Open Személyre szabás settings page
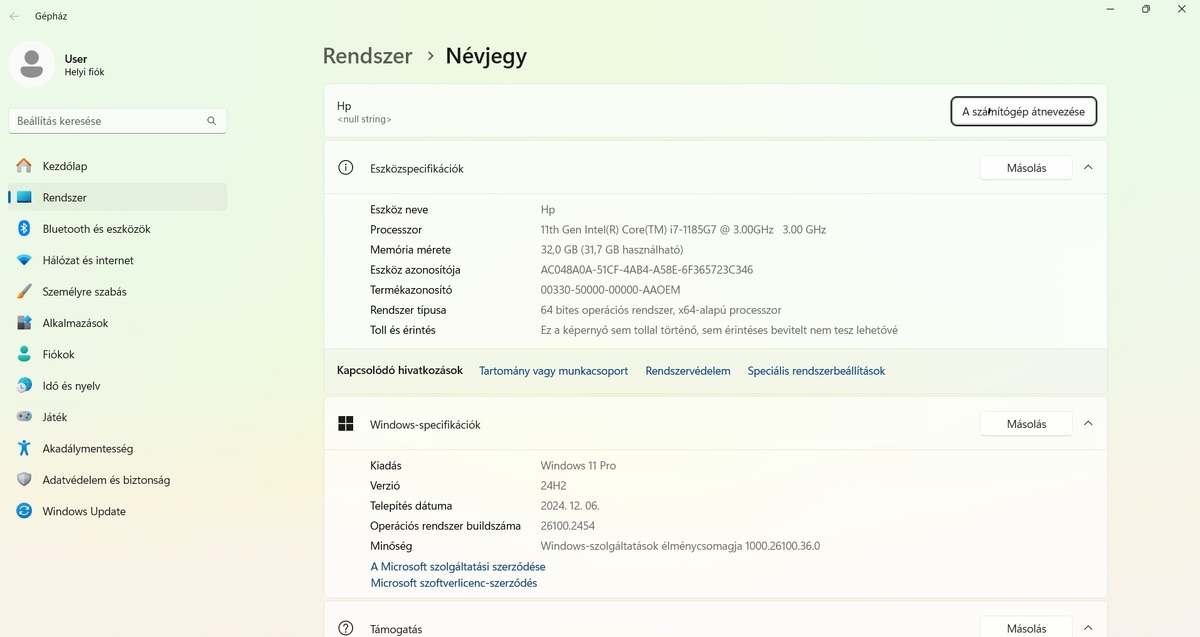Image resolution: width=1200 pixels, height=637 pixels. pyautogui.click(x=118, y=292)
